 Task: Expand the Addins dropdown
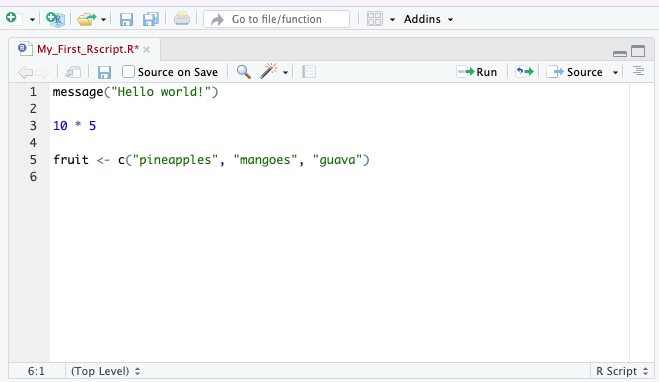(x=428, y=19)
